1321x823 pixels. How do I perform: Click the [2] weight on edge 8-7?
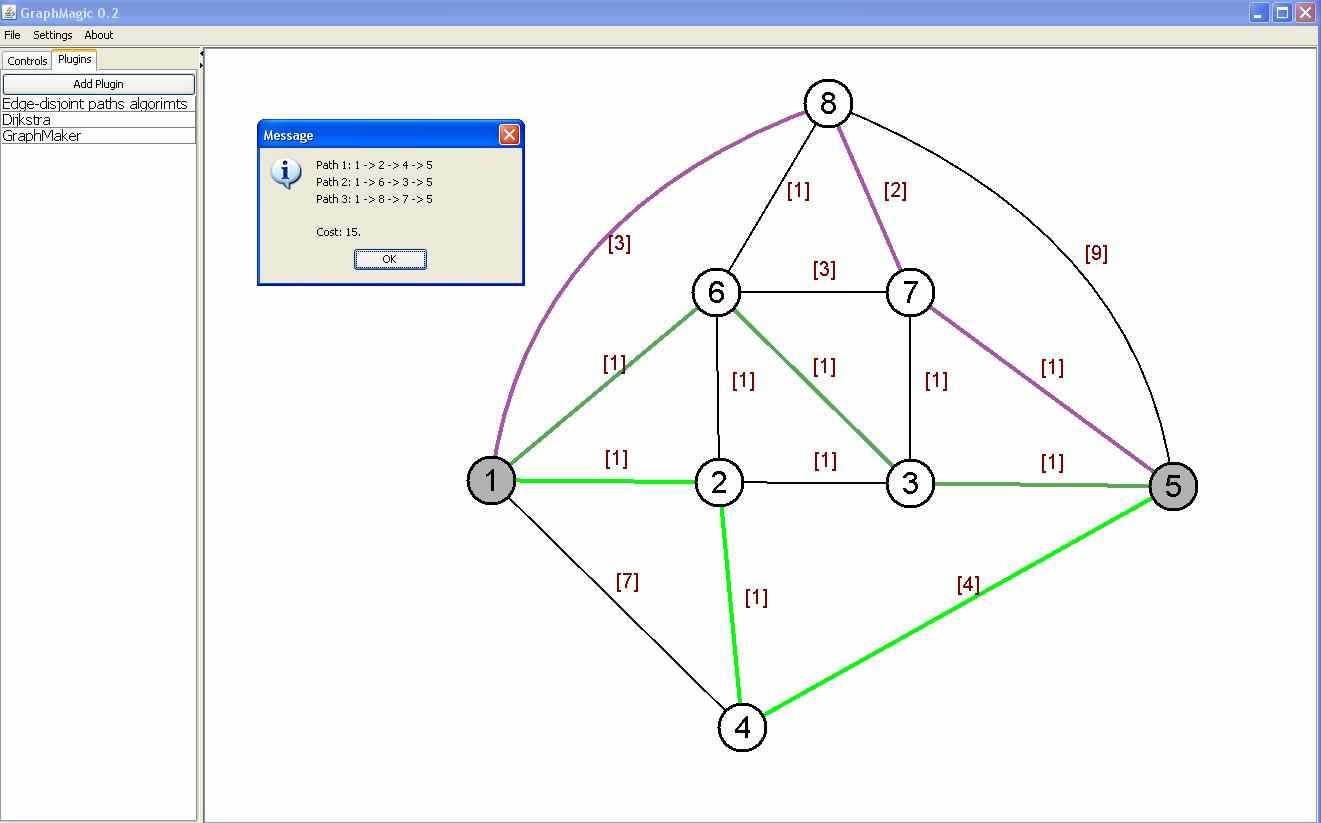(895, 190)
